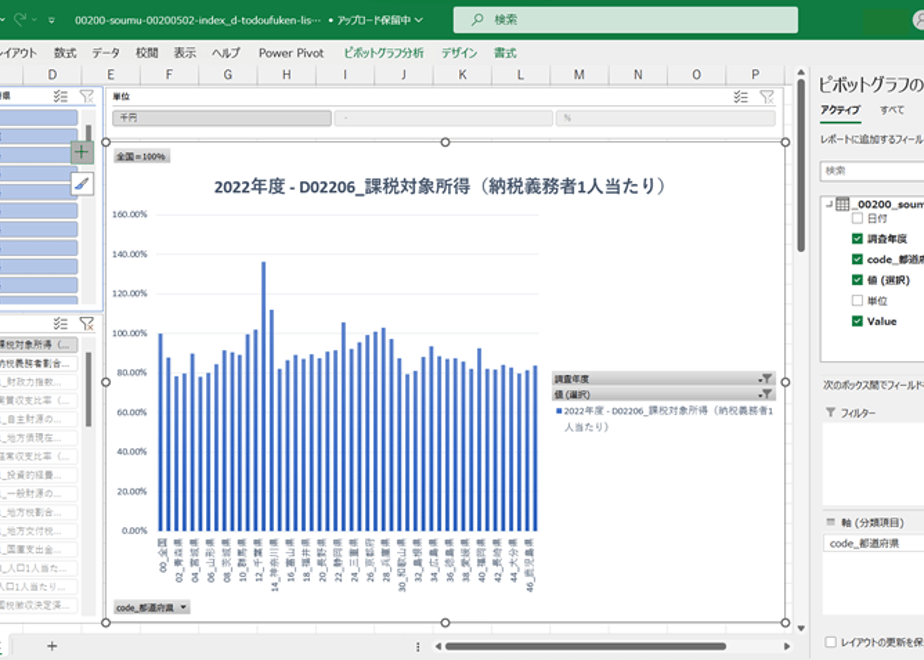Open the デザイン ribbon tab

459,53
